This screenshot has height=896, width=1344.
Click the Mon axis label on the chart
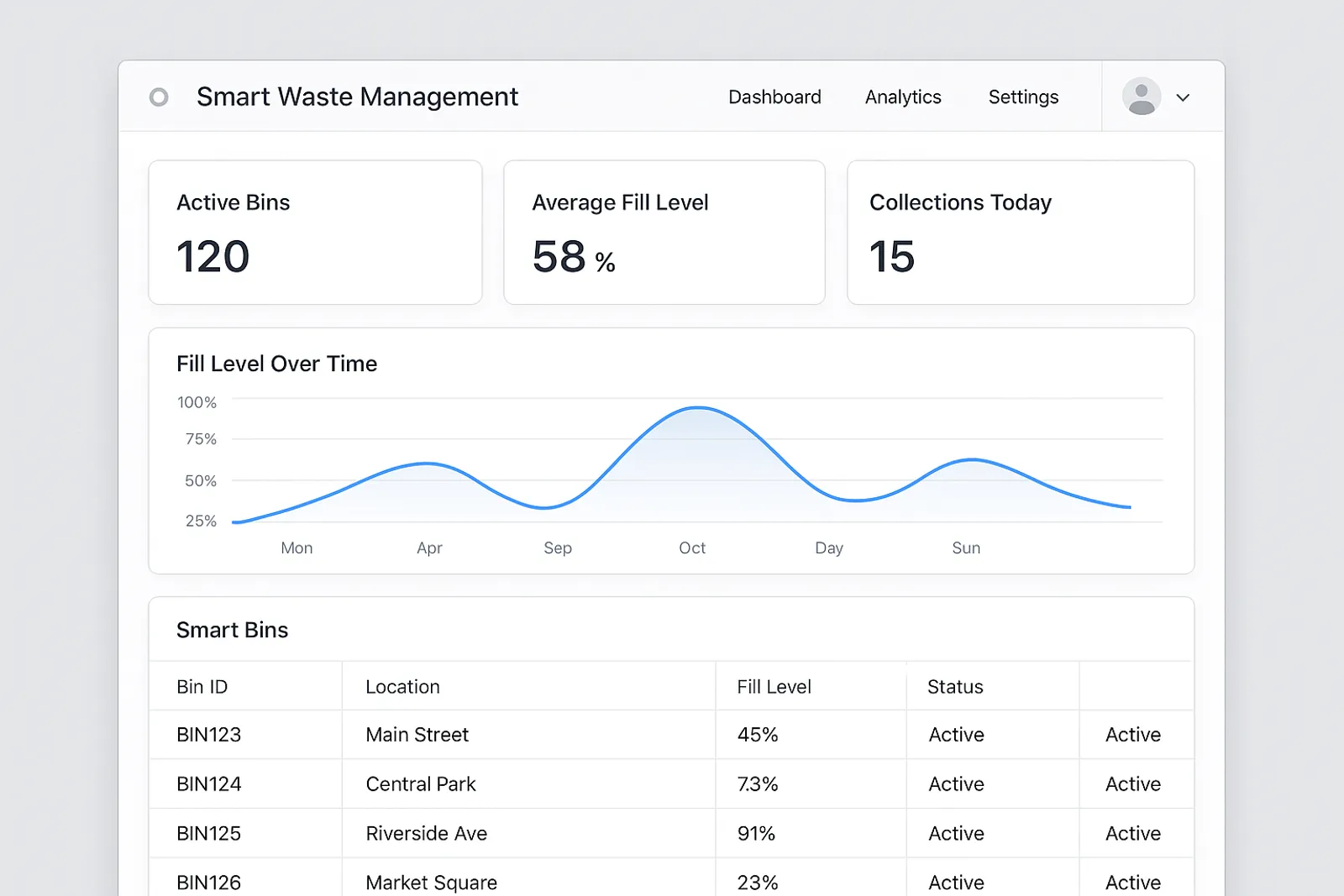pos(297,548)
